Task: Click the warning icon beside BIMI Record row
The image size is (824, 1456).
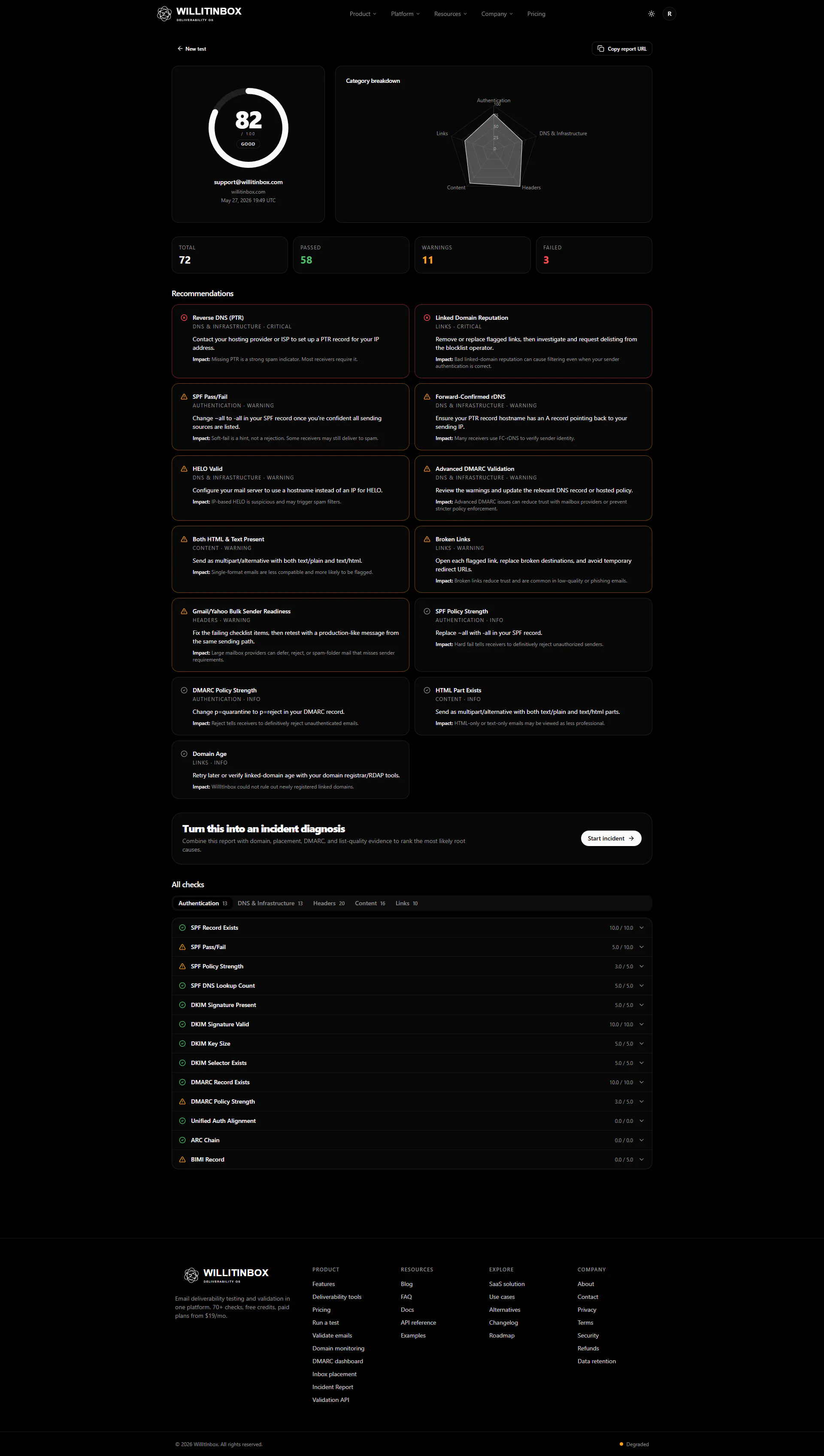Action: click(182, 1159)
